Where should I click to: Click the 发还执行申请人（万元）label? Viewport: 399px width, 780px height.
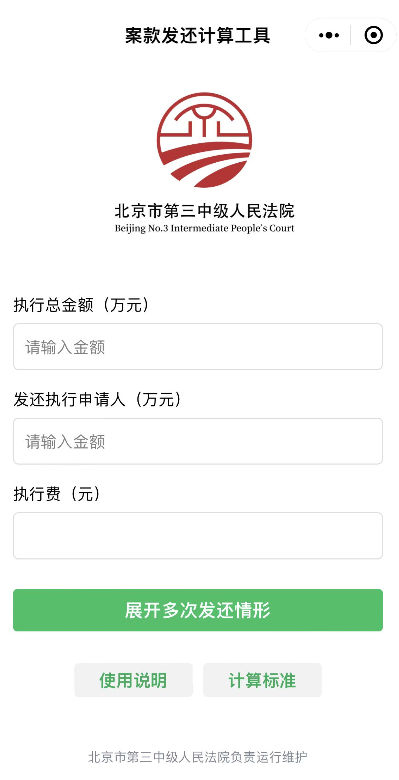click(x=99, y=399)
